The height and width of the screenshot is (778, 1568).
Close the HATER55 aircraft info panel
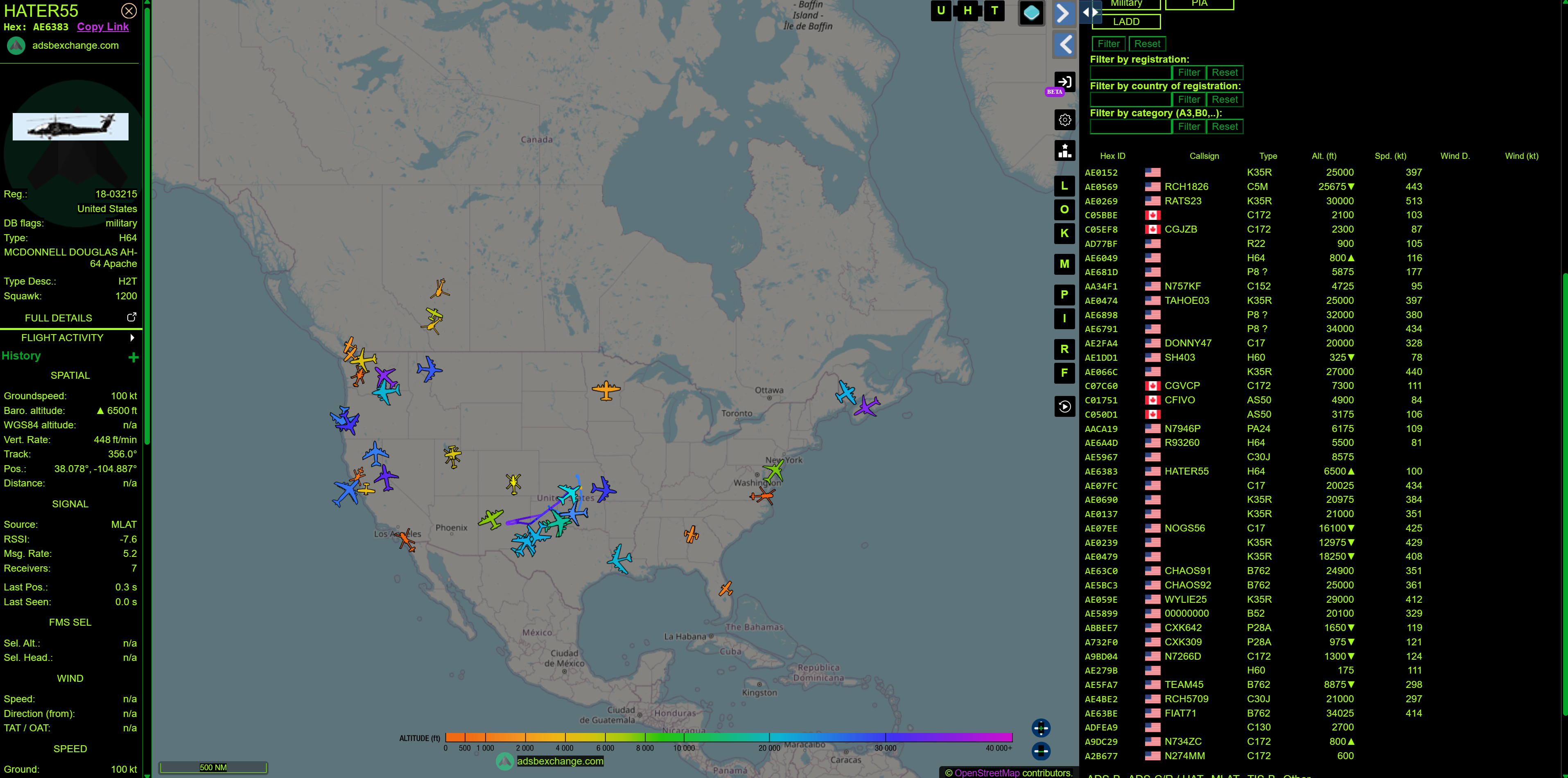click(x=129, y=10)
